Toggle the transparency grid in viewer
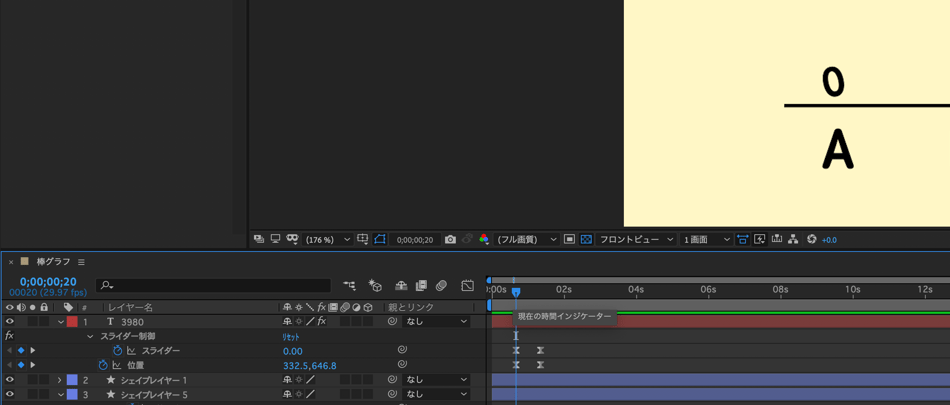The image size is (950, 405). [586, 240]
